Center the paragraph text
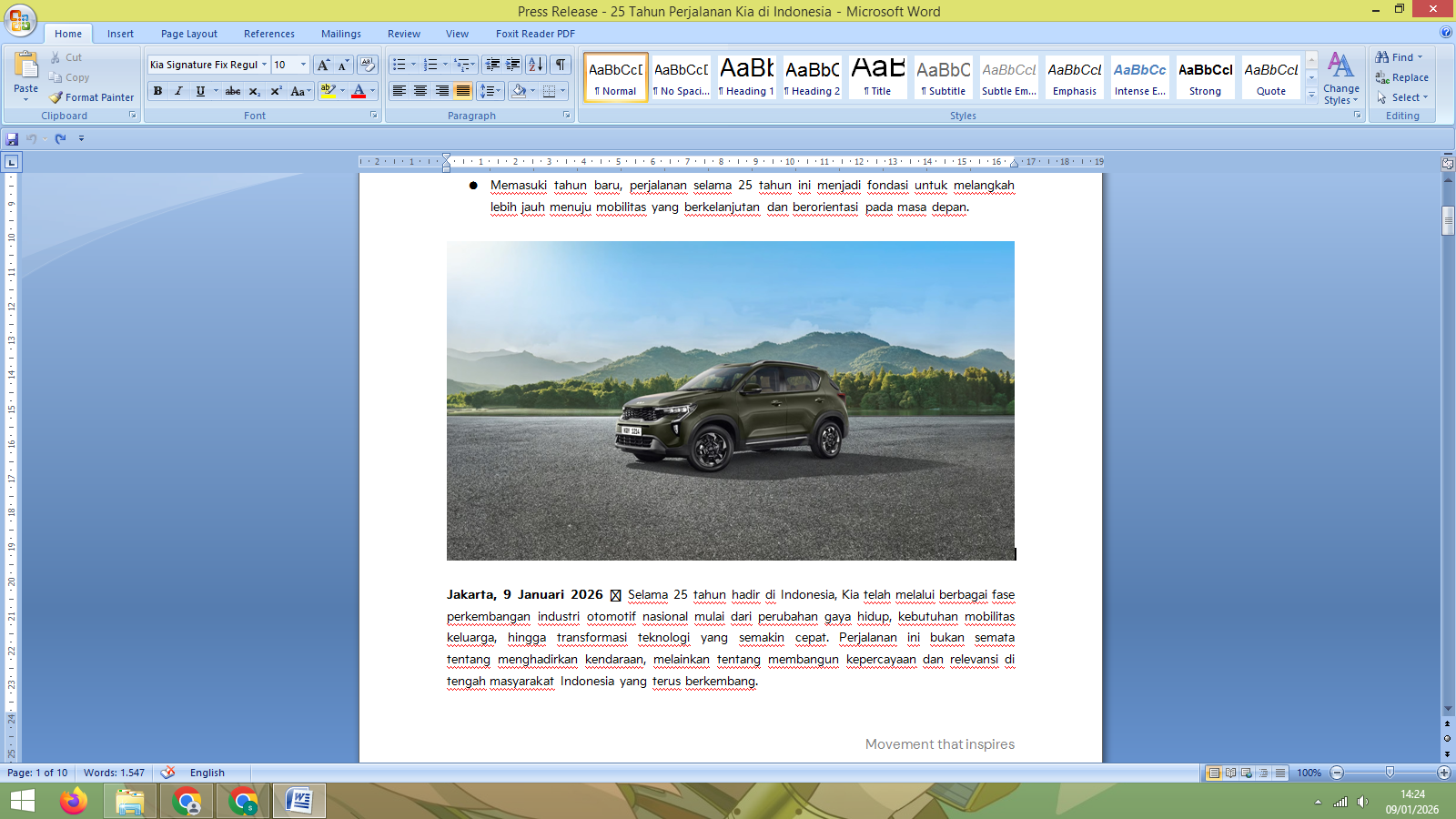1456x819 pixels. coord(420,91)
